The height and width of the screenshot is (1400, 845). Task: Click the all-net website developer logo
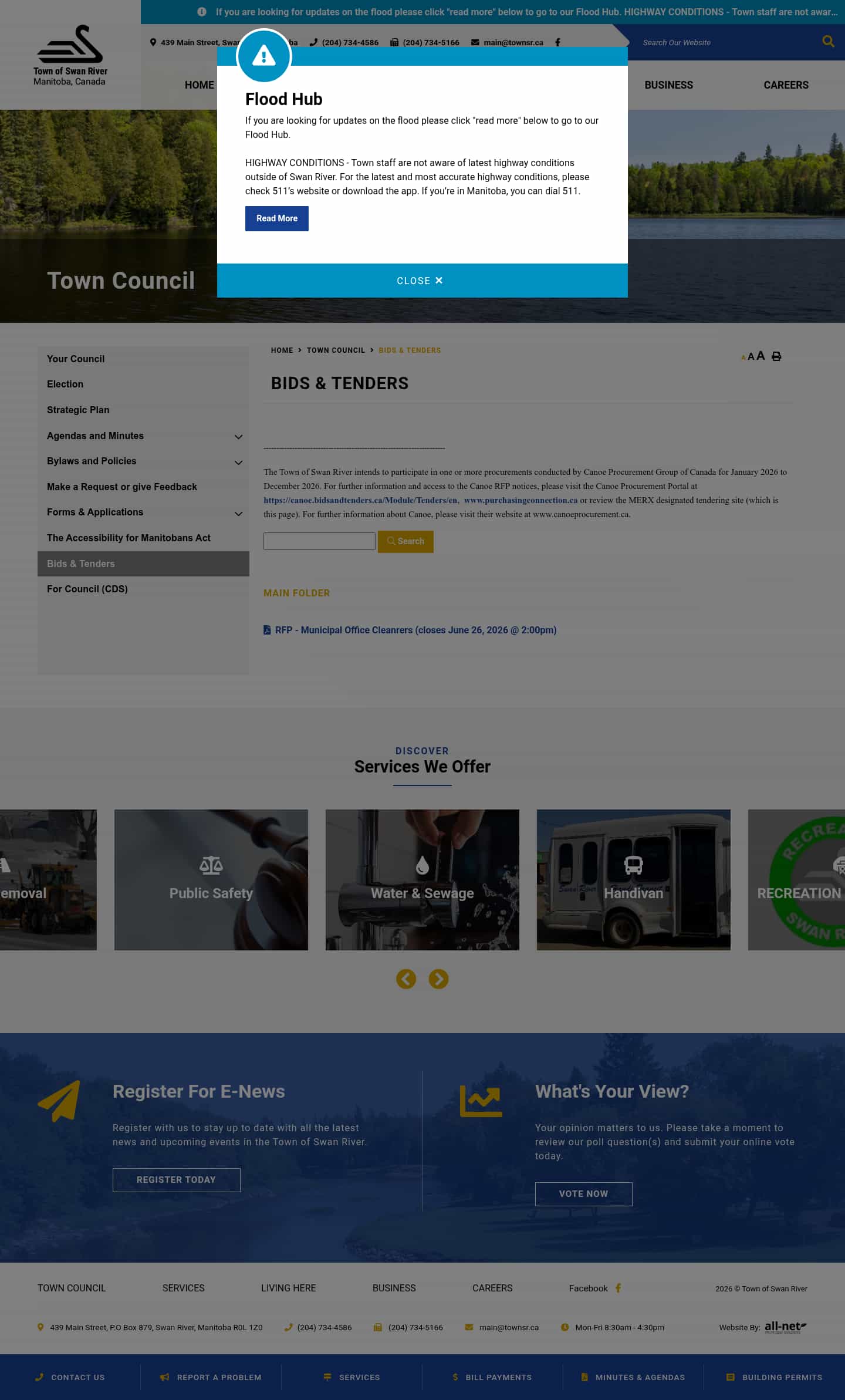tap(786, 1327)
